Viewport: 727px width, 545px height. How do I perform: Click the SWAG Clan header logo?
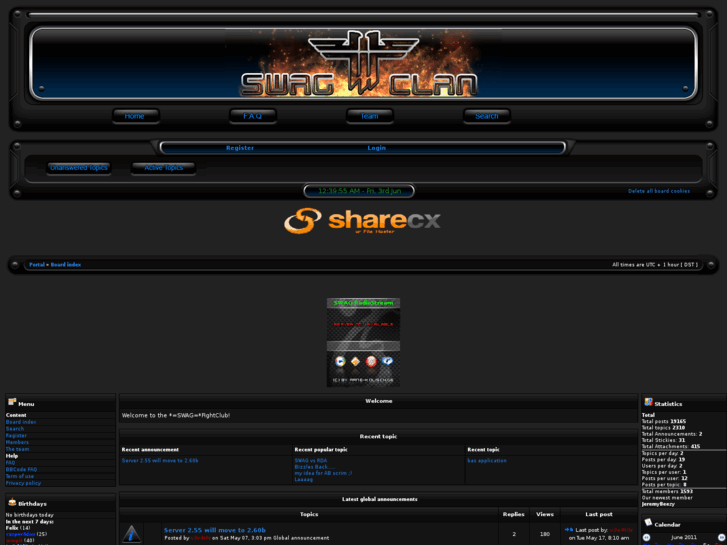click(x=359, y=63)
